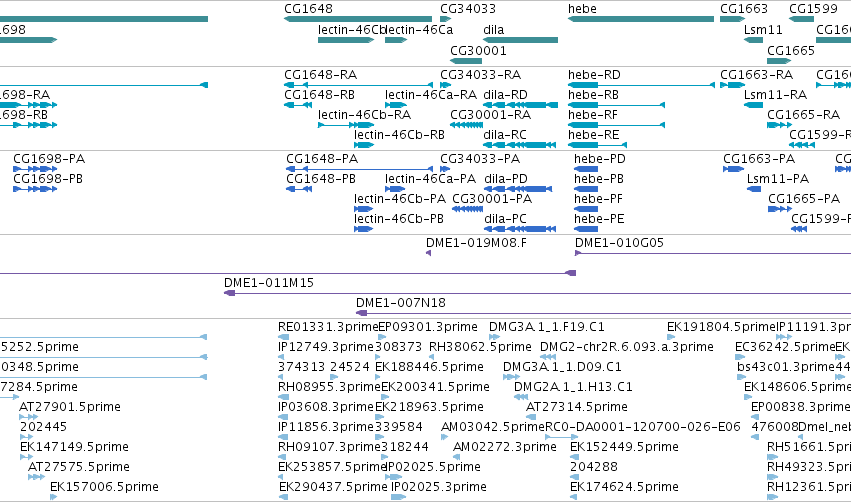Click the lectin-46Ca gene arrow bar
The height and width of the screenshot is (502, 851).
pyautogui.click(x=396, y=40)
